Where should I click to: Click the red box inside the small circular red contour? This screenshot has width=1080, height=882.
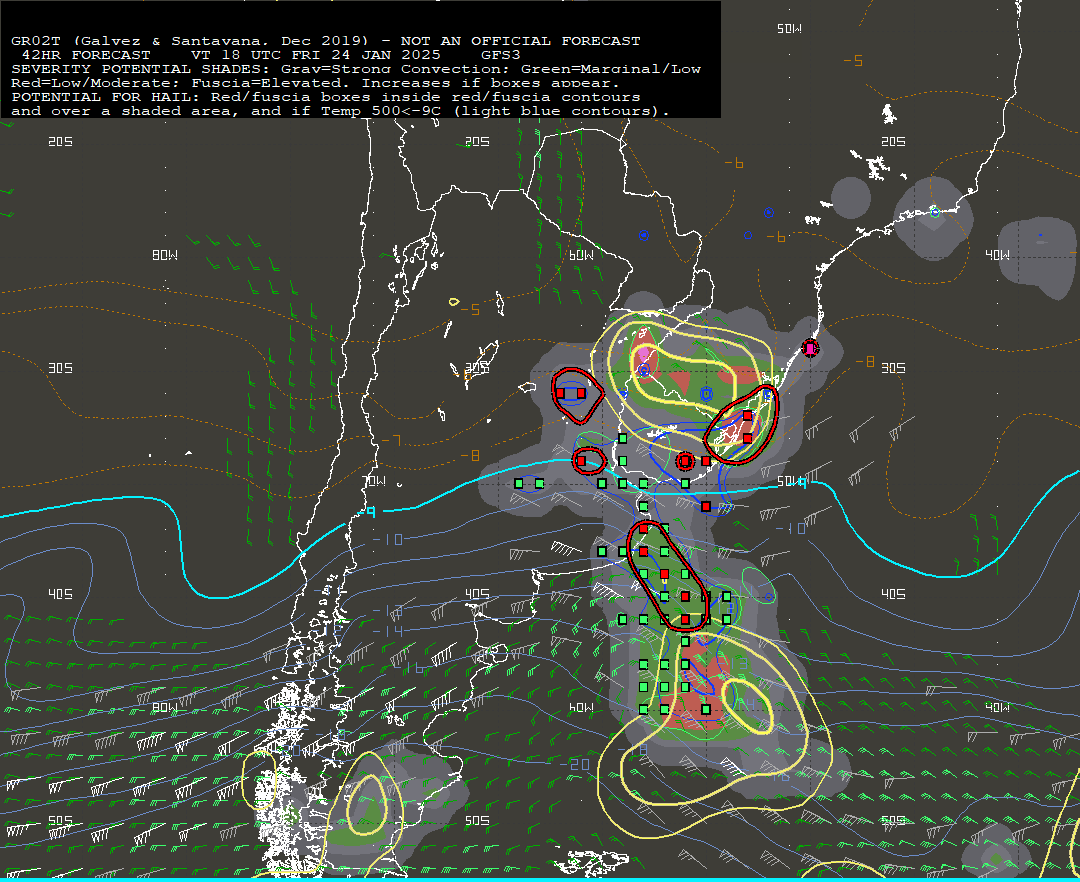click(685, 461)
